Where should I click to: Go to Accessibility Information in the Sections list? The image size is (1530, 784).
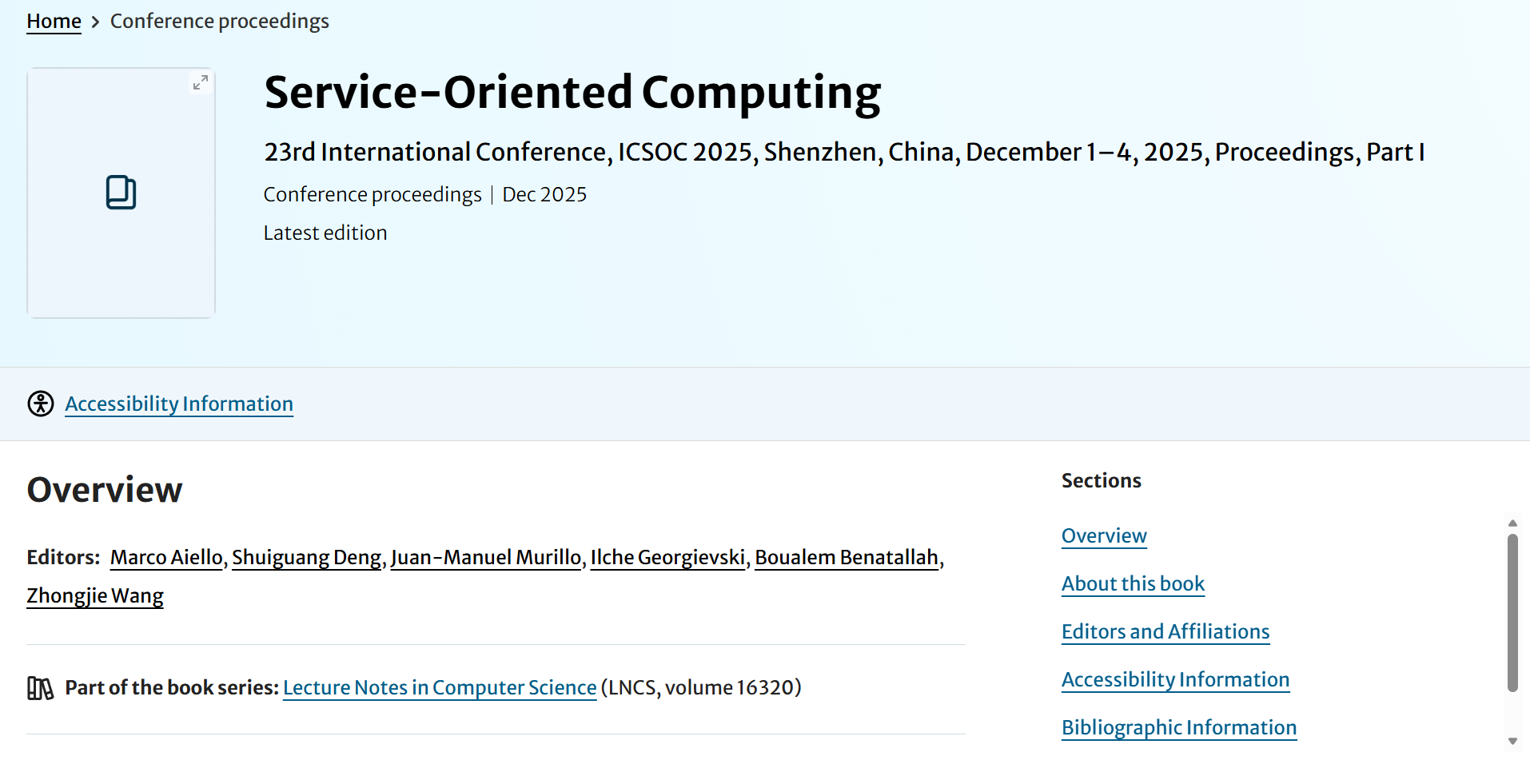tap(1175, 679)
